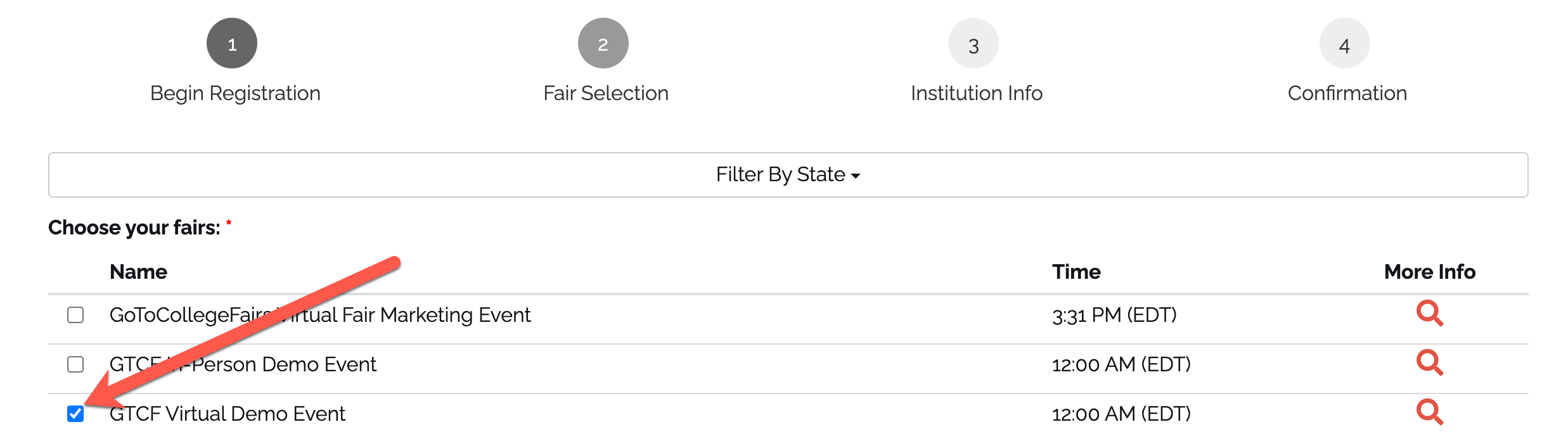1568x441 pixels.
Task: Click the More Info column header
Action: [x=1429, y=272]
